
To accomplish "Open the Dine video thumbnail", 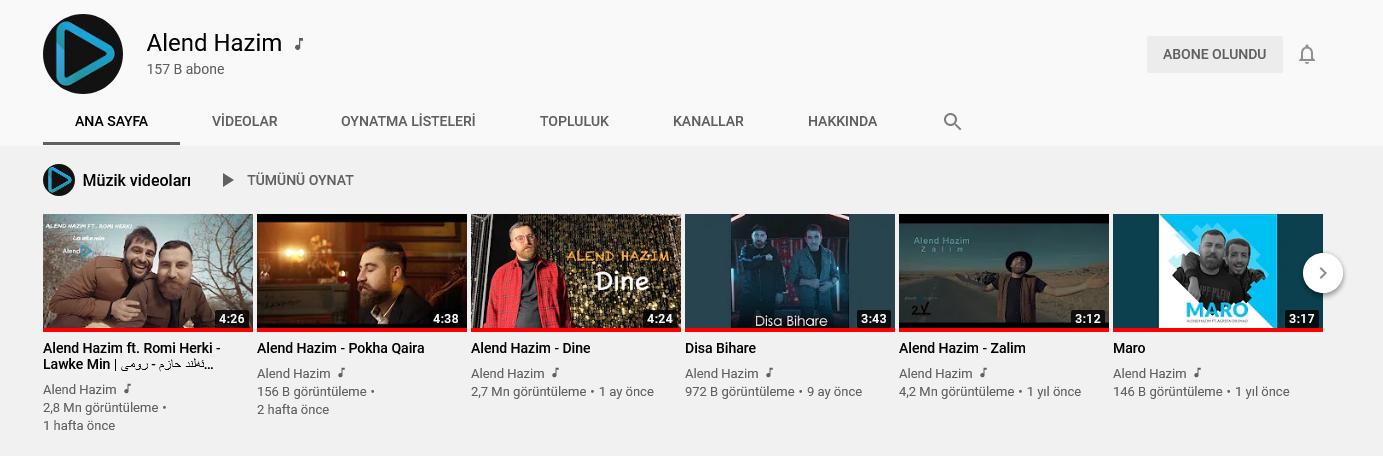I will pyautogui.click(x=576, y=272).
